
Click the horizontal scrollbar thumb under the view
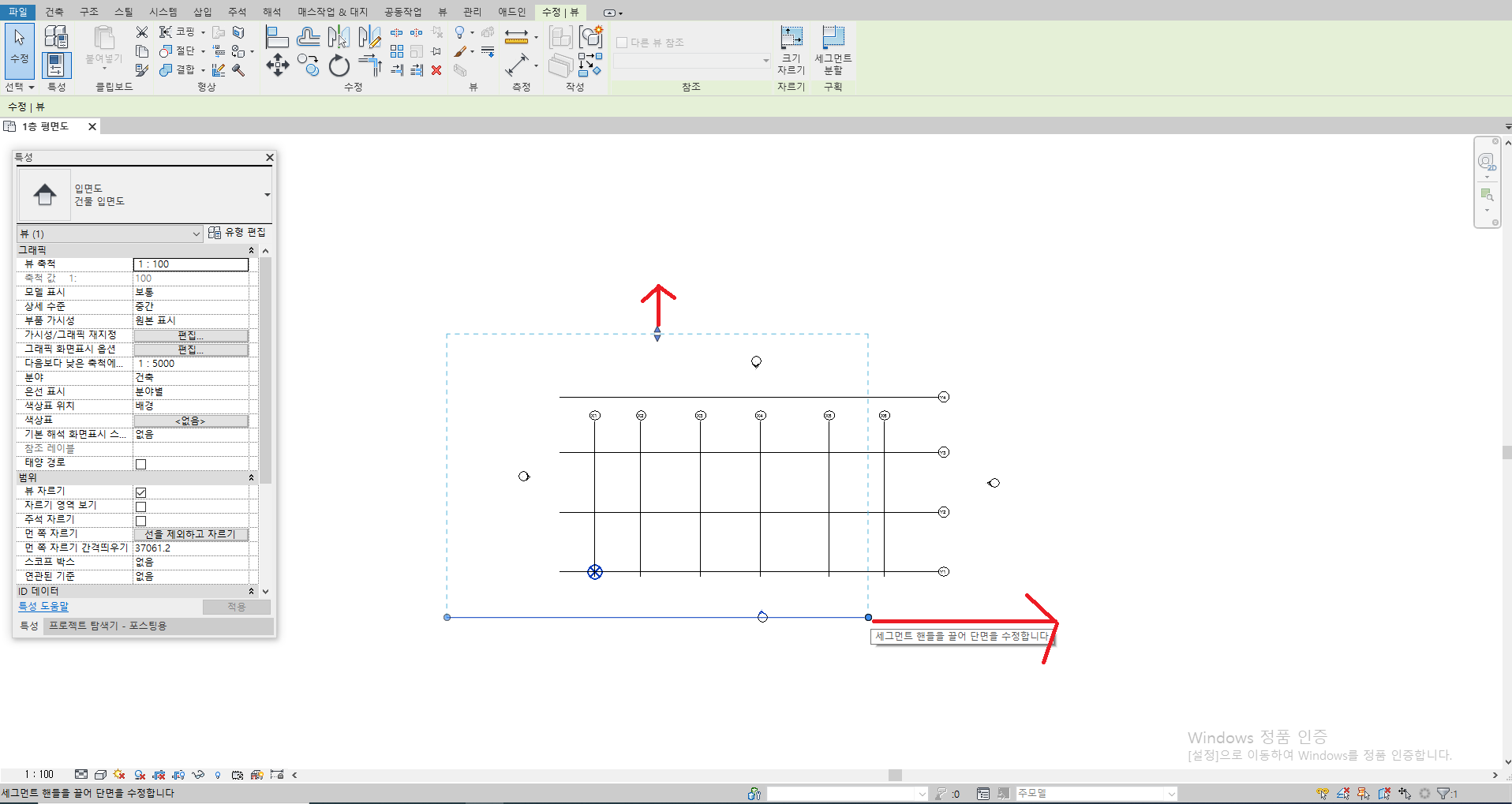tap(895, 776)
